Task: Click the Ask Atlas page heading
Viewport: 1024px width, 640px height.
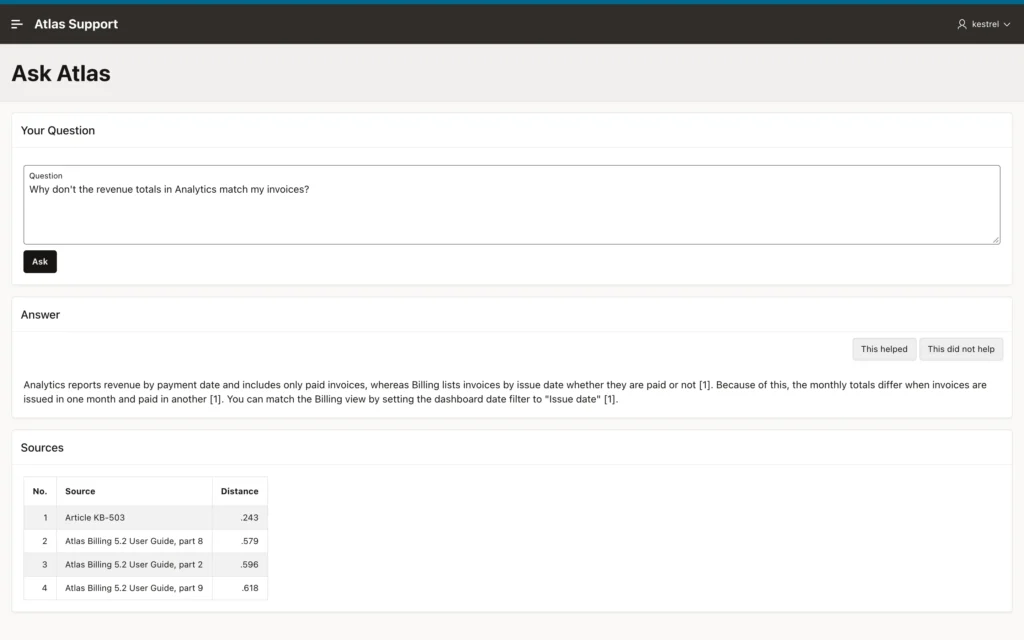Action: (x=61, y=73)
